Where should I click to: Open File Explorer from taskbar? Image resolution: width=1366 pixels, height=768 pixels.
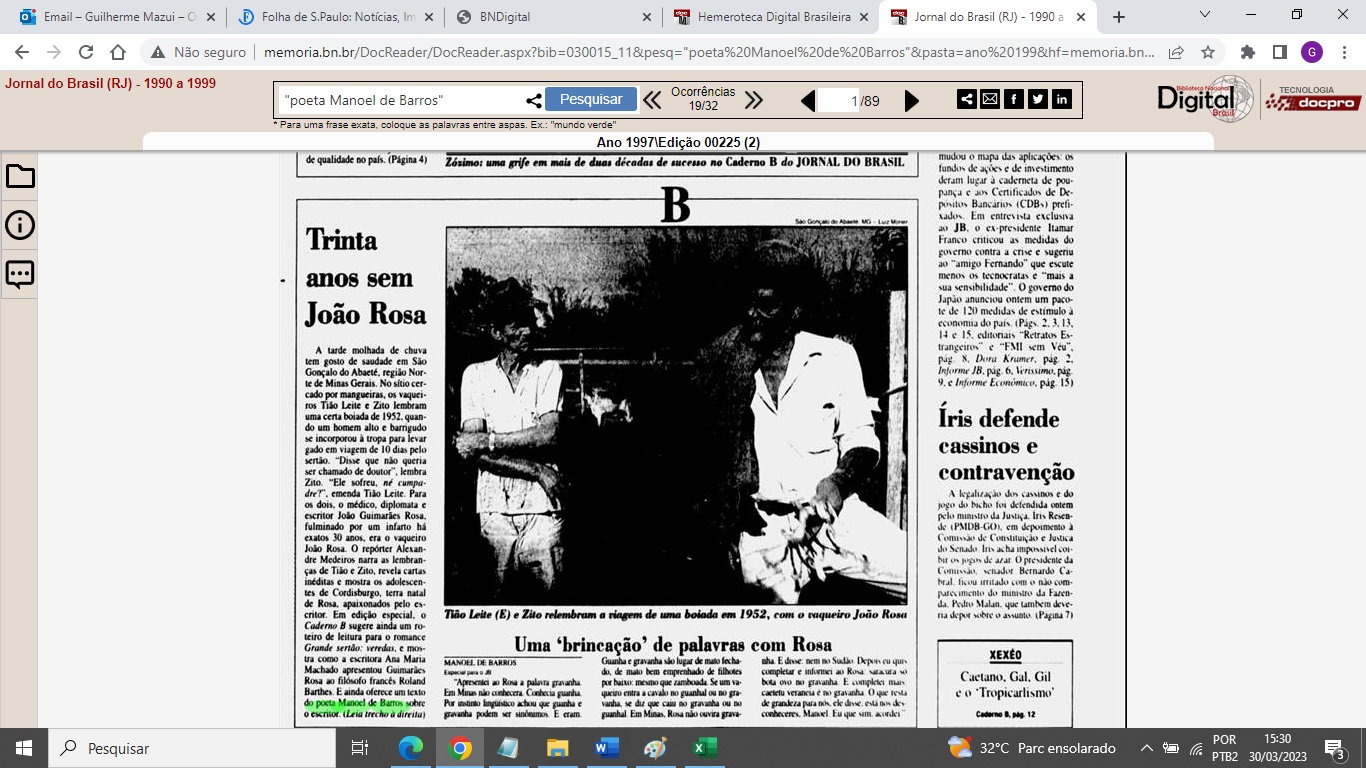pyautogui.click(x=557, y=748)
